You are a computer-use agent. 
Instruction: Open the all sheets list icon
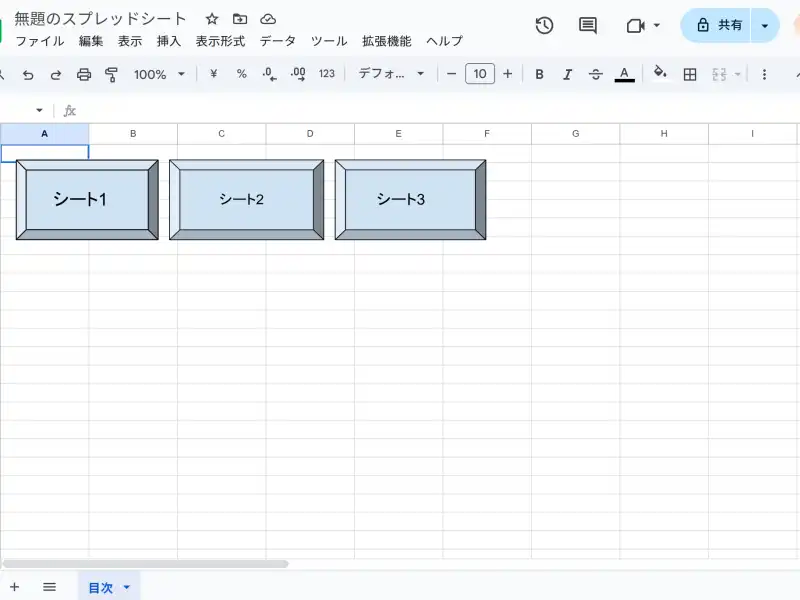pos(49,587)
